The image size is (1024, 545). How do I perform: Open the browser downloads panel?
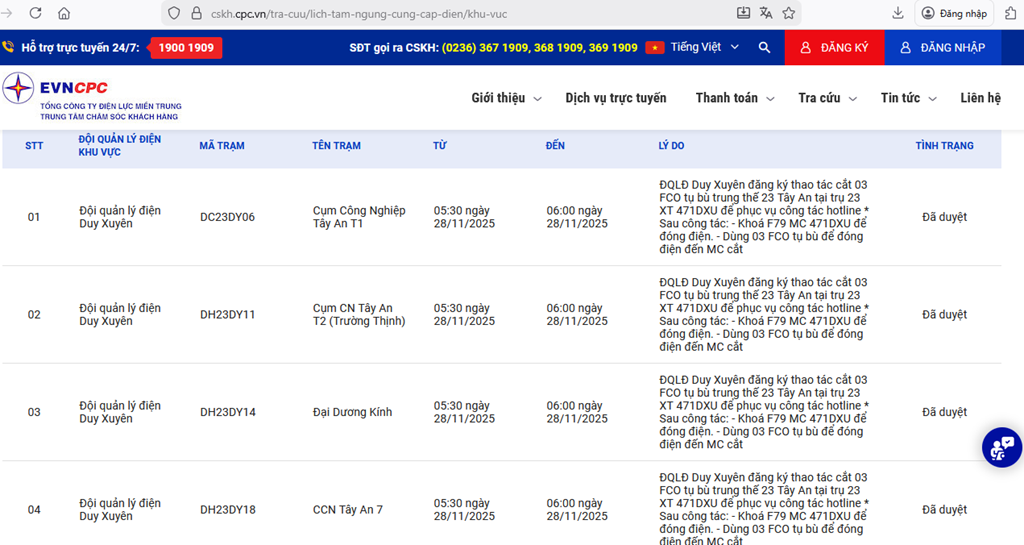898,13
